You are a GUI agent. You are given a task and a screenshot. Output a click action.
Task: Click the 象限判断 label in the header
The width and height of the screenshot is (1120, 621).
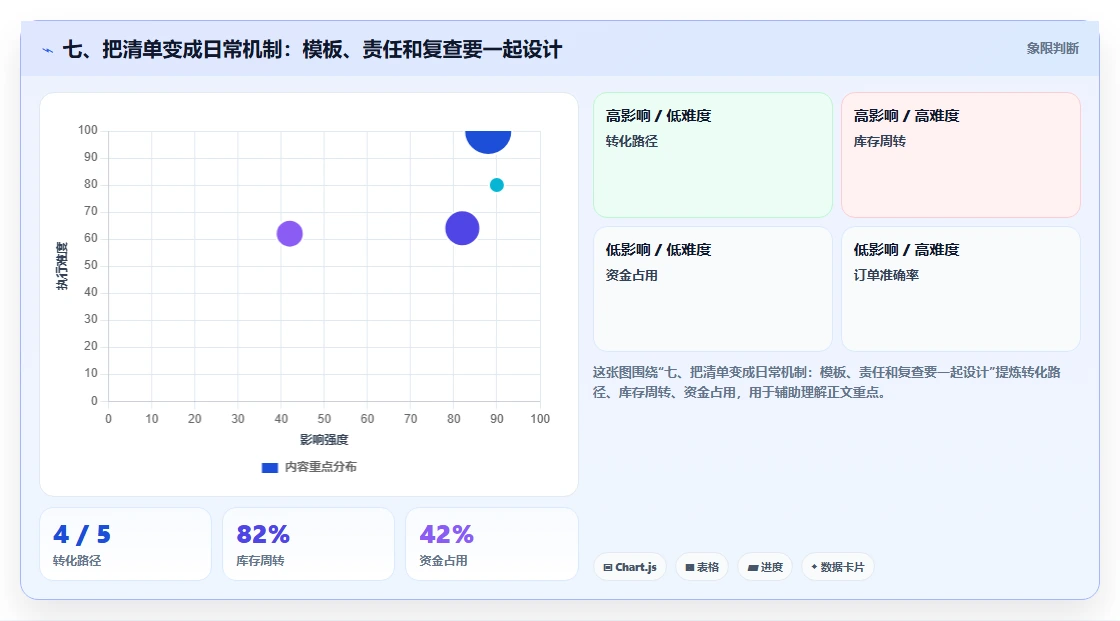click(1052, 49)
